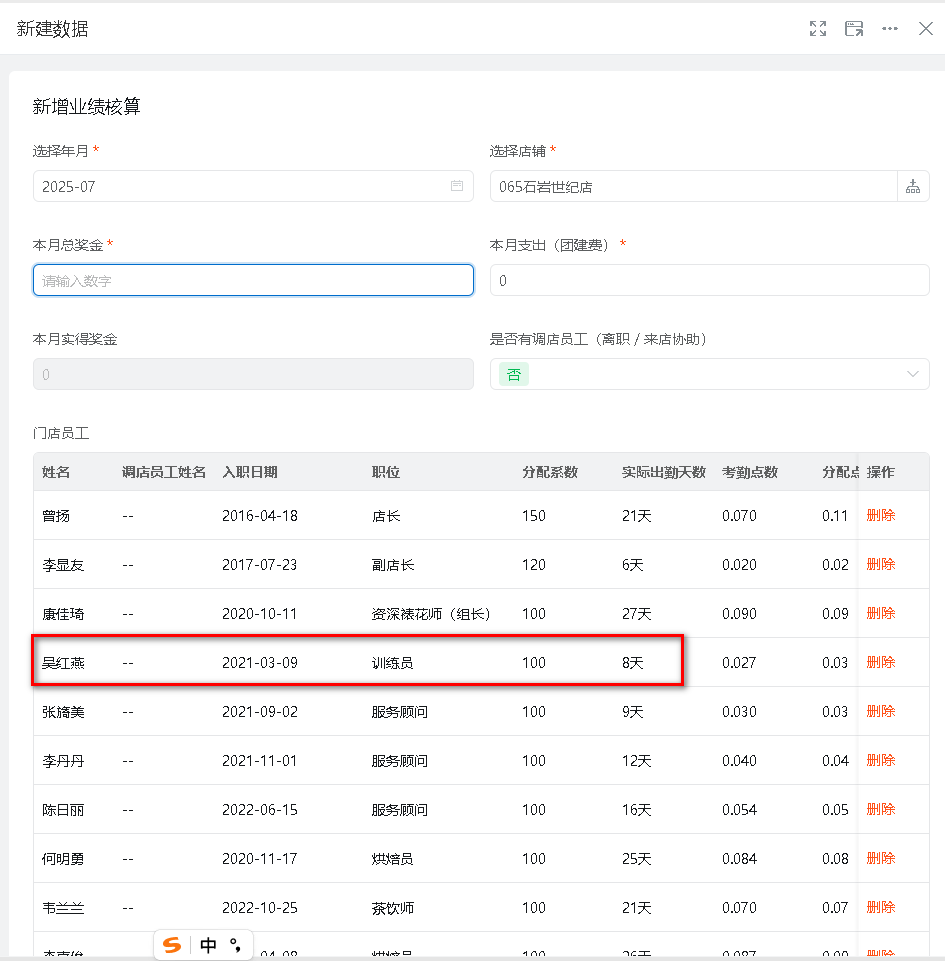Delete the 吴红燕 row
The image size is (945, 961).
[x=881, y=663]
